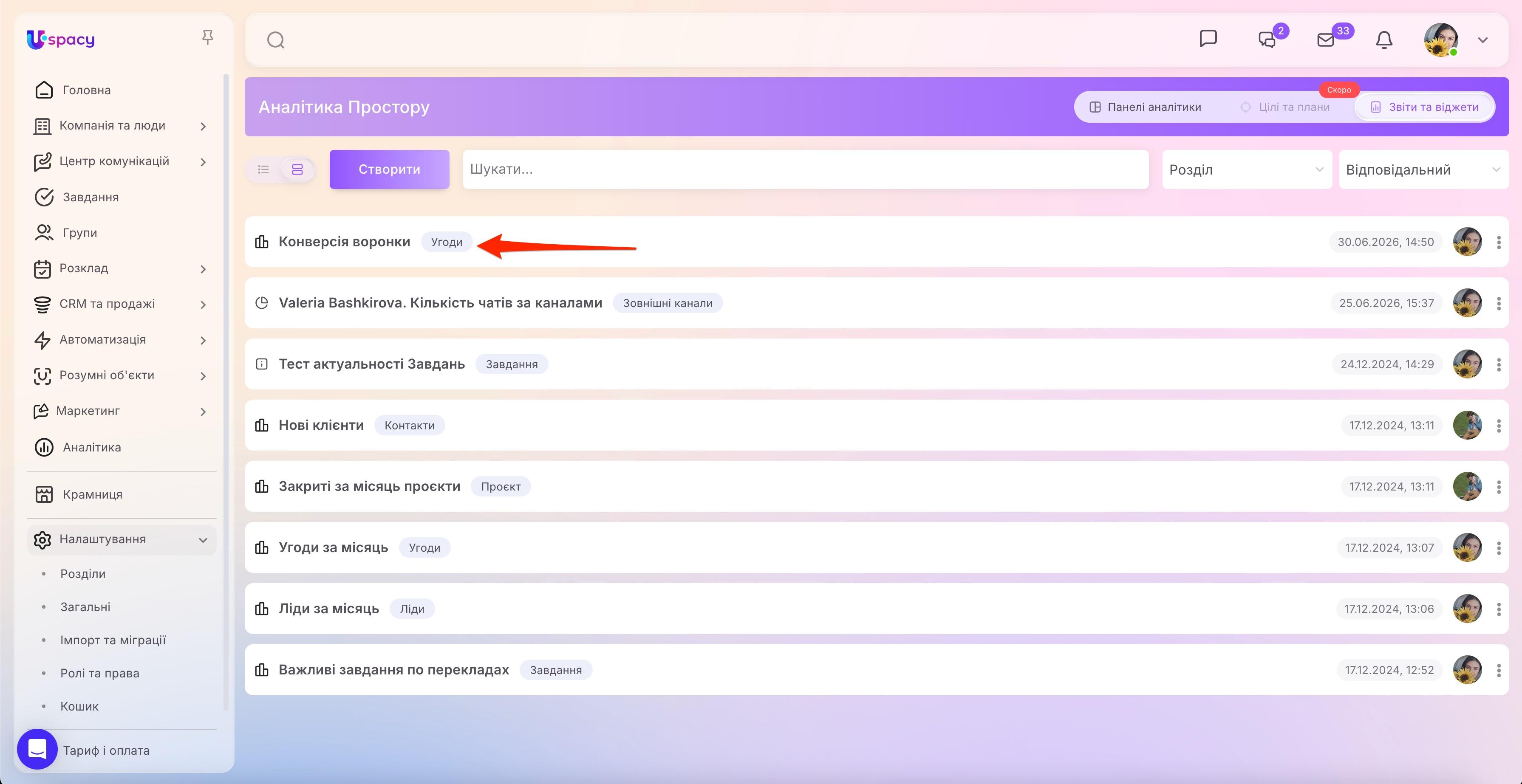Open options menu for Тест актуальності Завдань

point(1498,364)
